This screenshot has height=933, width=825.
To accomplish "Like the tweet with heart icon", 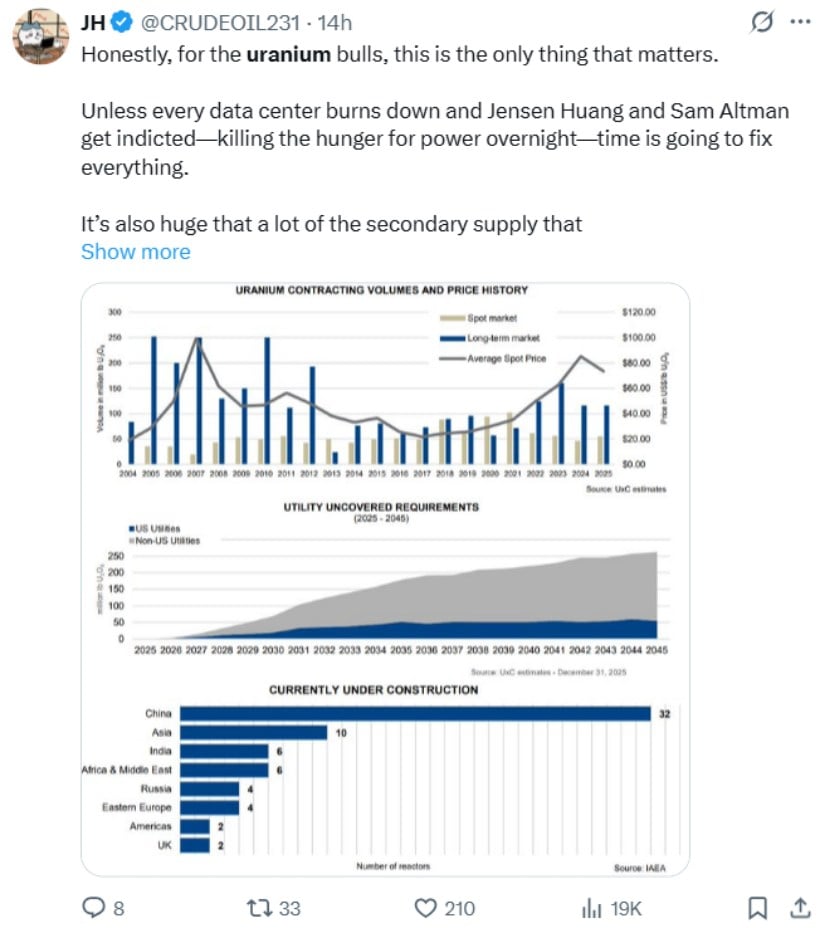I will (x=427, y=908).
